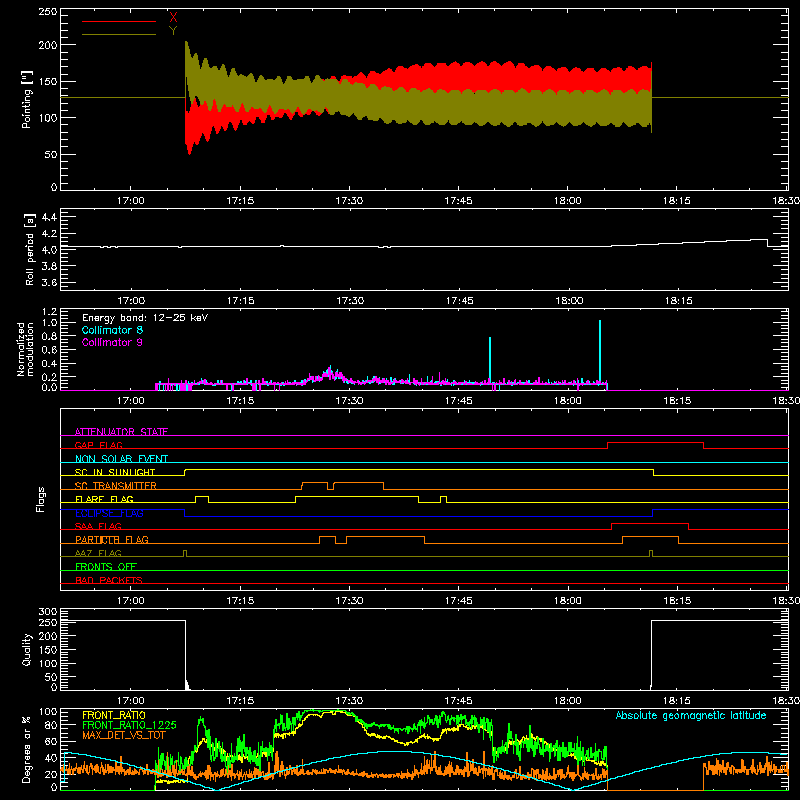
Task: Click the 300 tick label on Quality axis
Action: (48, 612)
